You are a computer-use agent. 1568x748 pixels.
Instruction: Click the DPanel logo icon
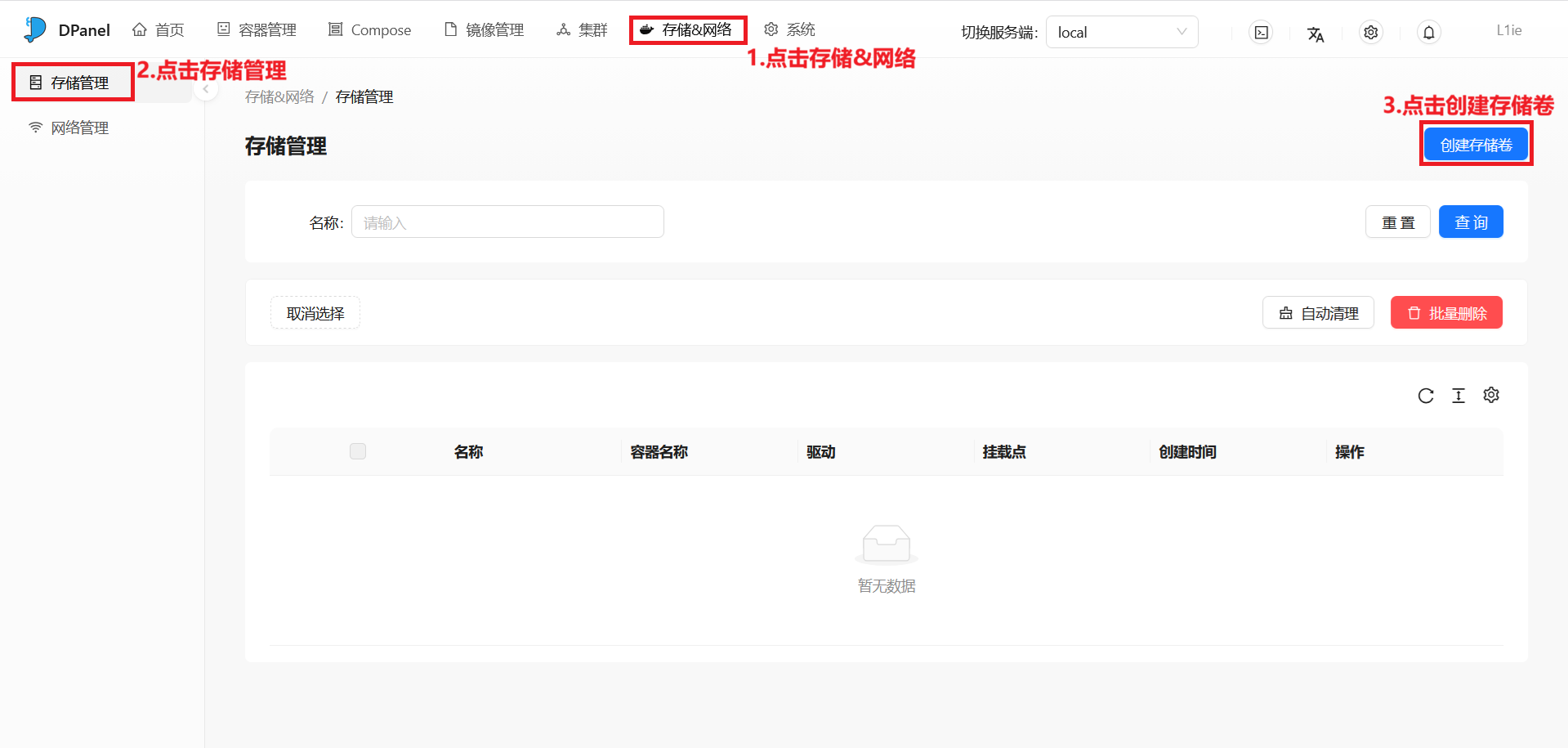[x=35, y=29]
